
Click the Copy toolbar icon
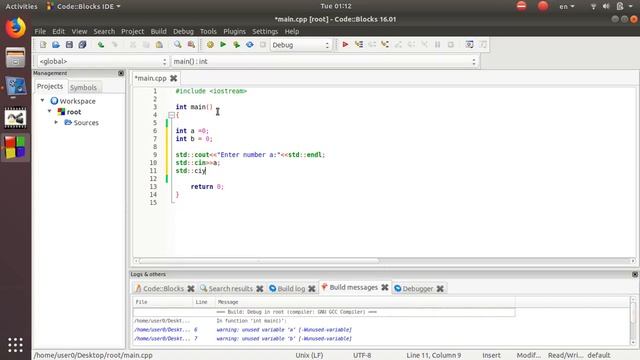(x=146, y=45)
